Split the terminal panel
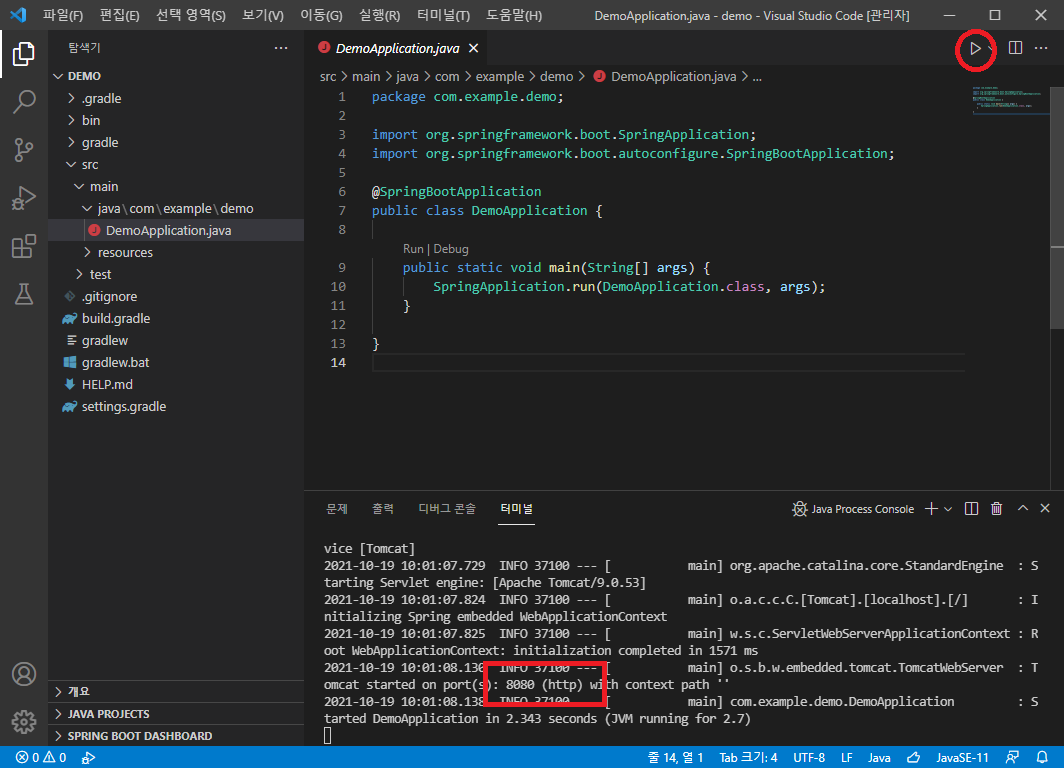This screenshot has height=768, width=1064. [x=971, y=509]
